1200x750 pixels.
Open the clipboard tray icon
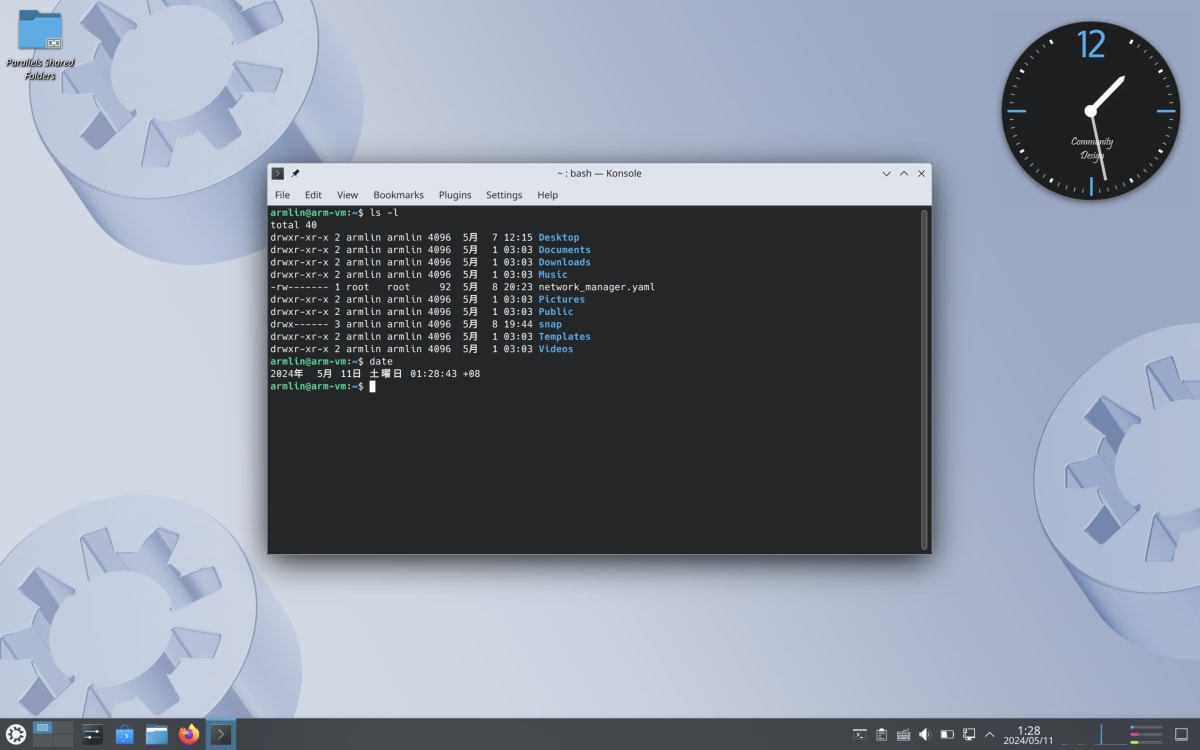tap(881, 735)
